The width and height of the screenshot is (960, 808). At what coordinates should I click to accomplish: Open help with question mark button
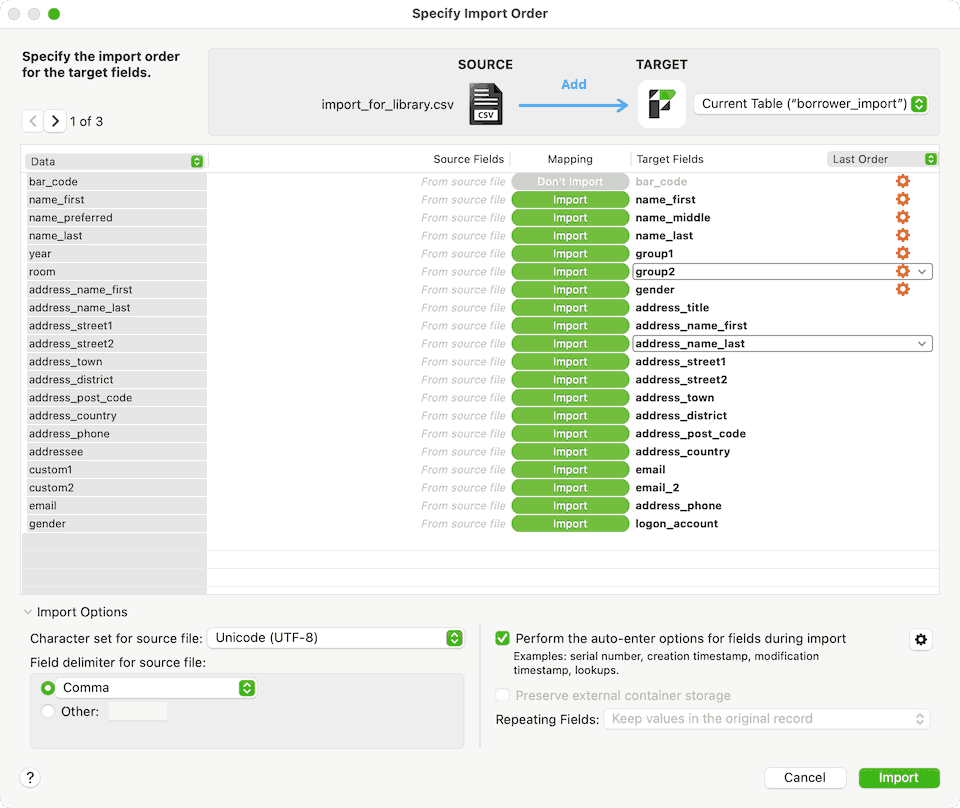pos(31,778)
